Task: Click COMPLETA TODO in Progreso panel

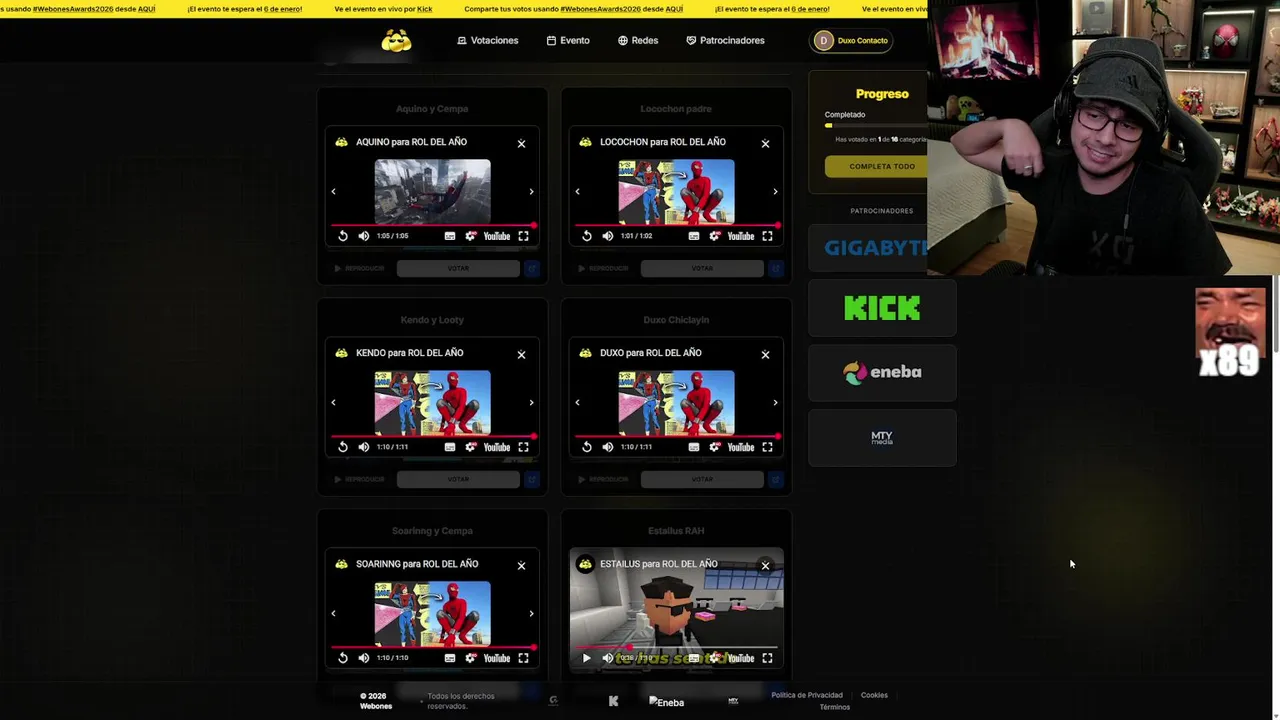Action: tap(877, 166)
